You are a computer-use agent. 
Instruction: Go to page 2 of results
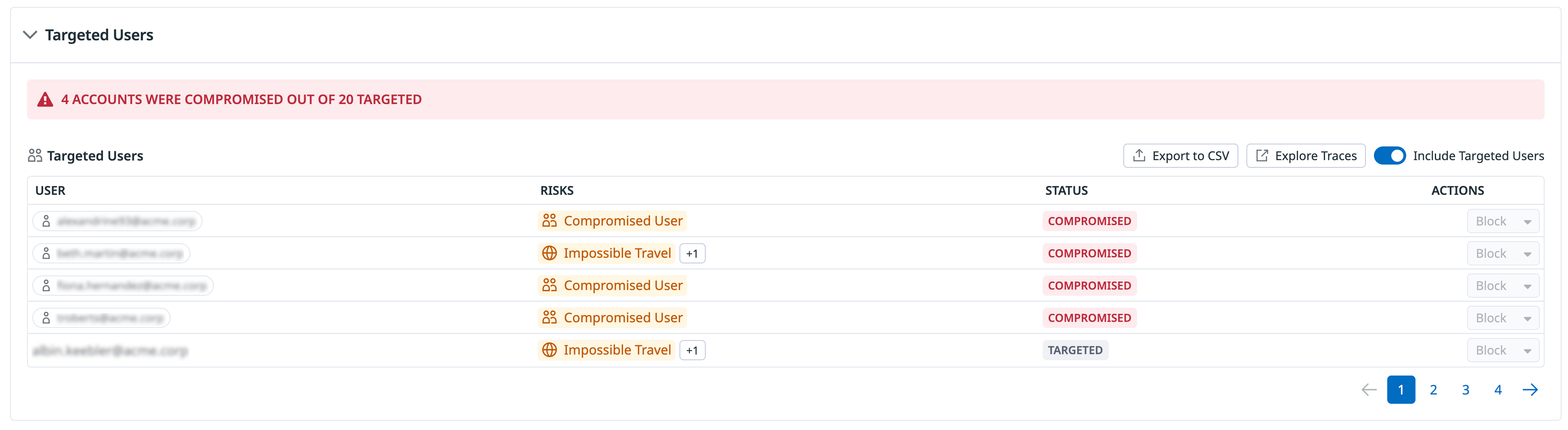(1434, 390)
